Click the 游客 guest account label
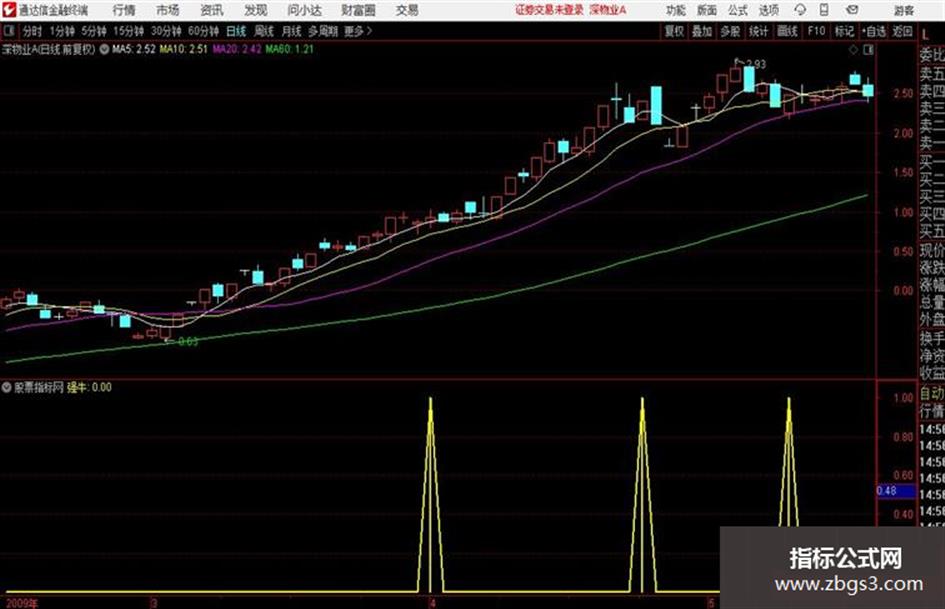This screenshot has width=945, height=609. (x=904, y=10)
